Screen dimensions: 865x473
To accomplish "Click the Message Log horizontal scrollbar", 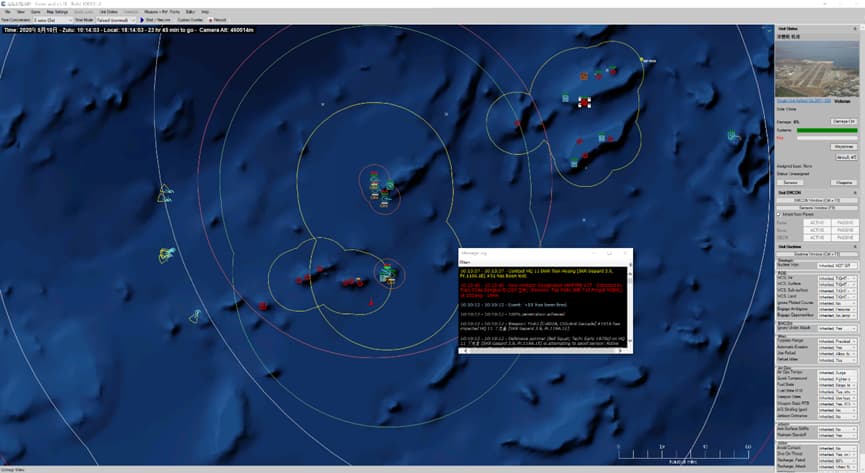I will tap(543, 350).
